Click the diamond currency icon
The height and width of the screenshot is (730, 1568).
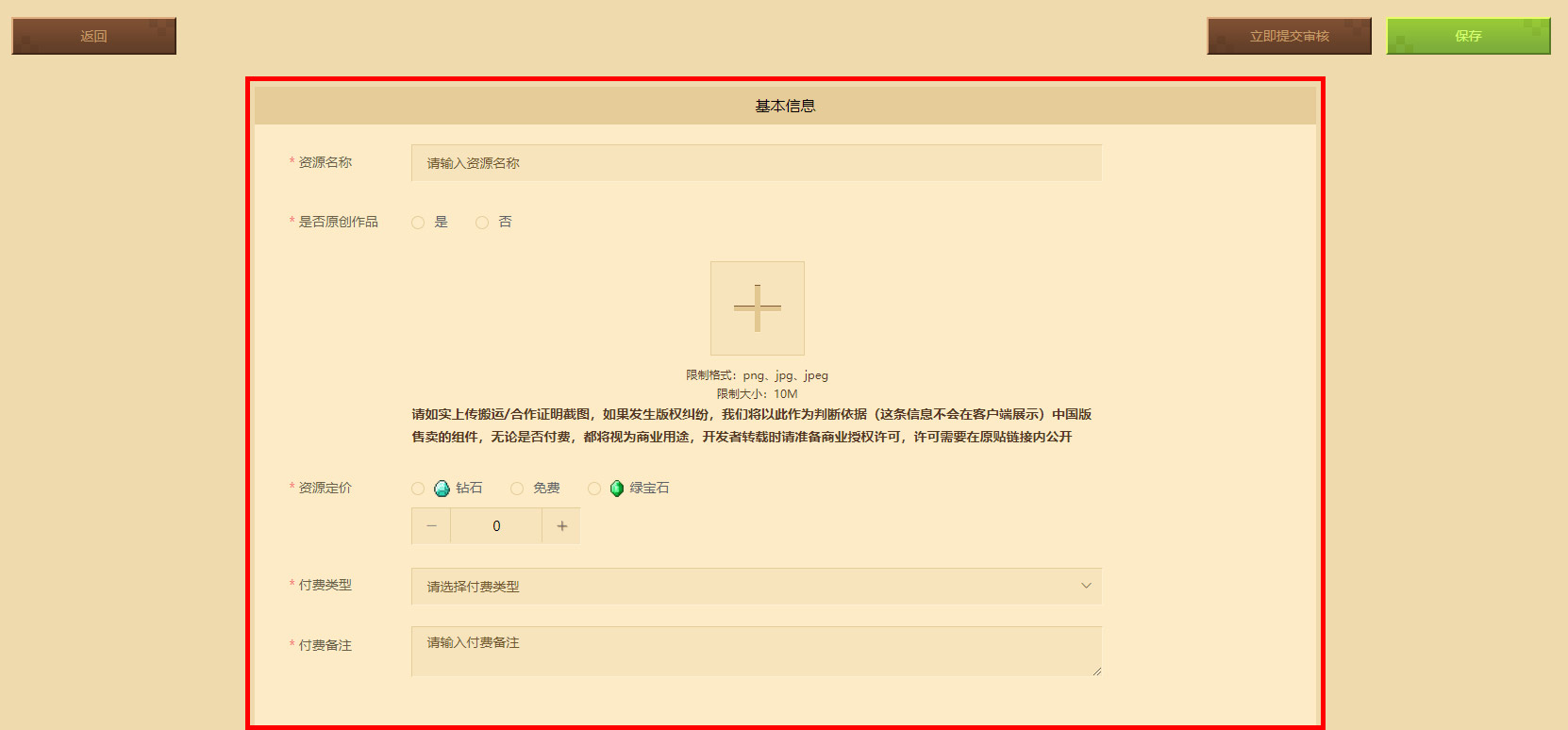tap(442, 489)
